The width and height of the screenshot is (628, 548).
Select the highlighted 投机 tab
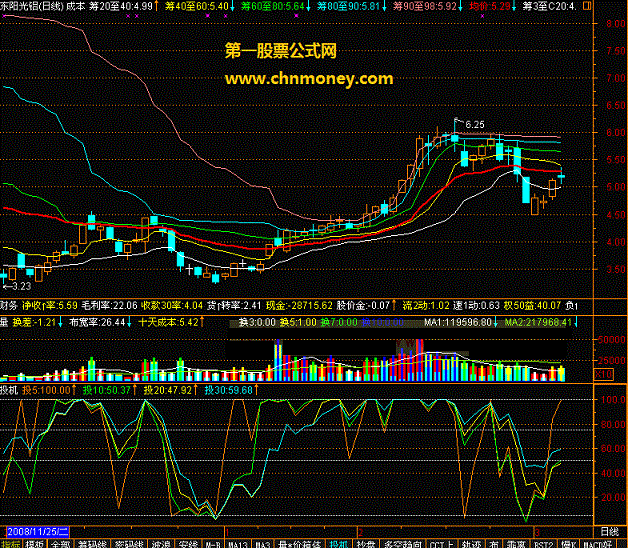339,544
